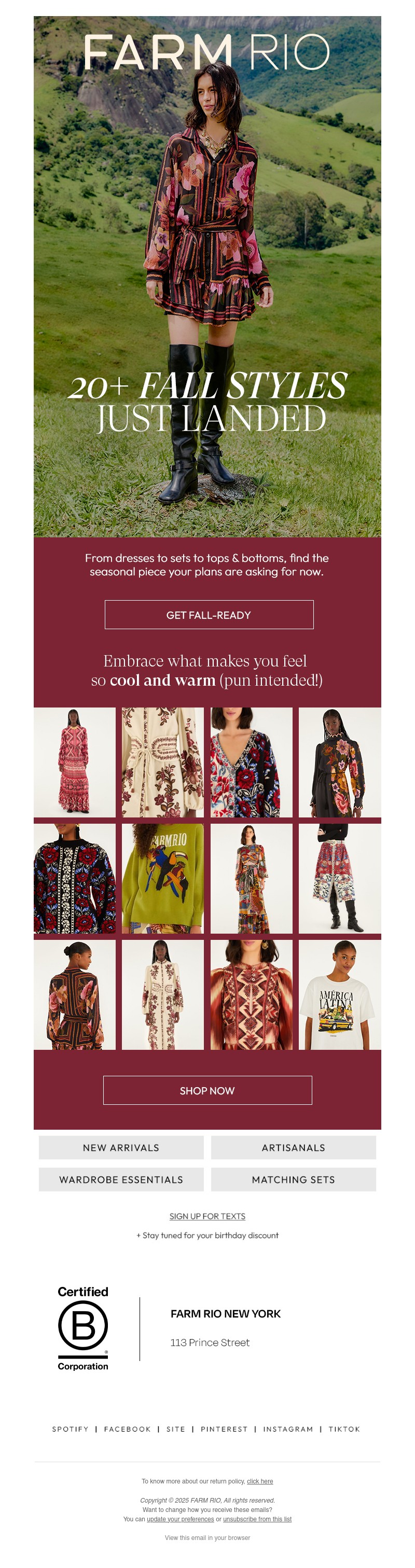
Task: Click the hero image of floral dress model
Action: [x=208, y=276]
